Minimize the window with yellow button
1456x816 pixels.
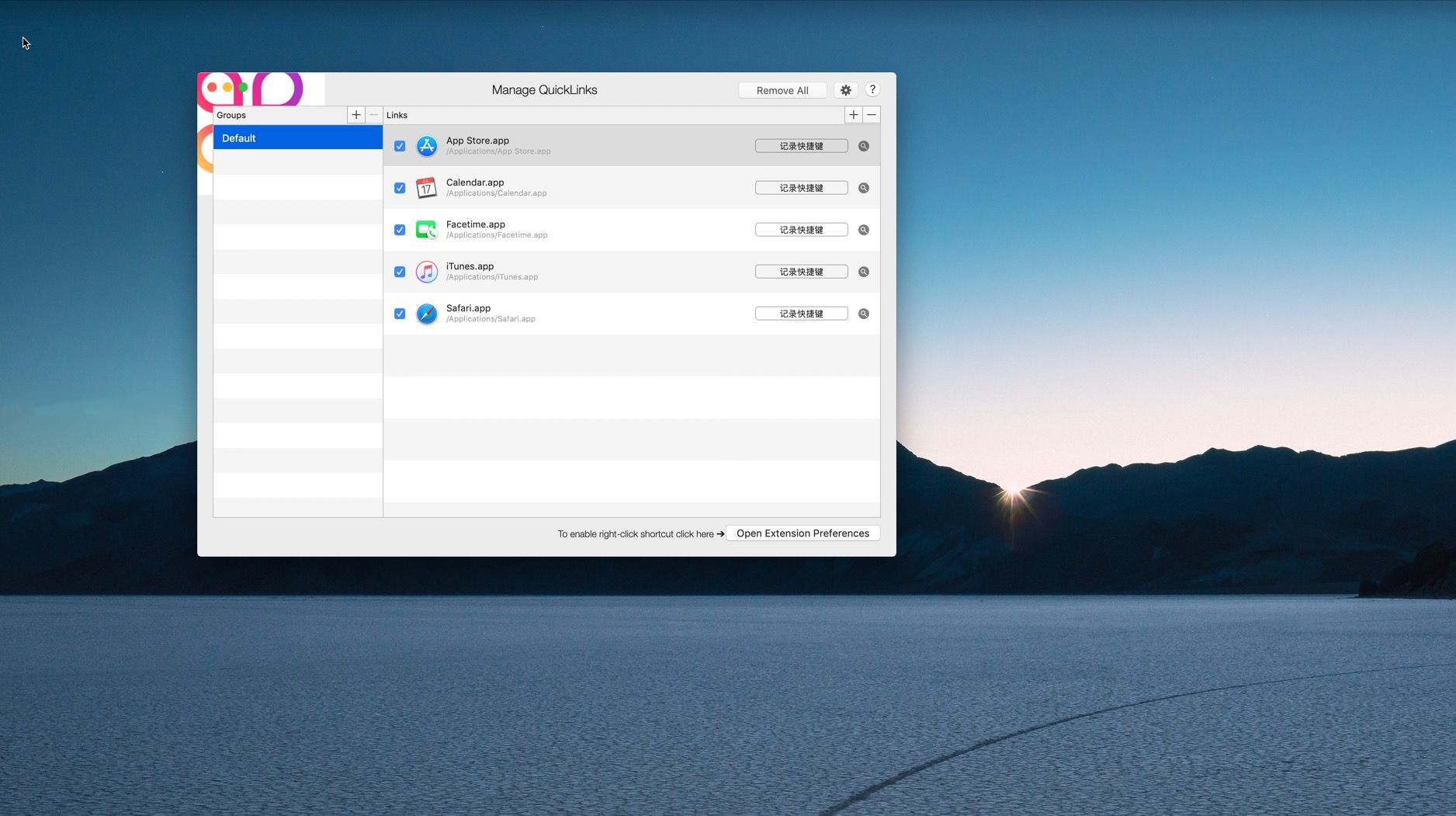coord(227,88)
